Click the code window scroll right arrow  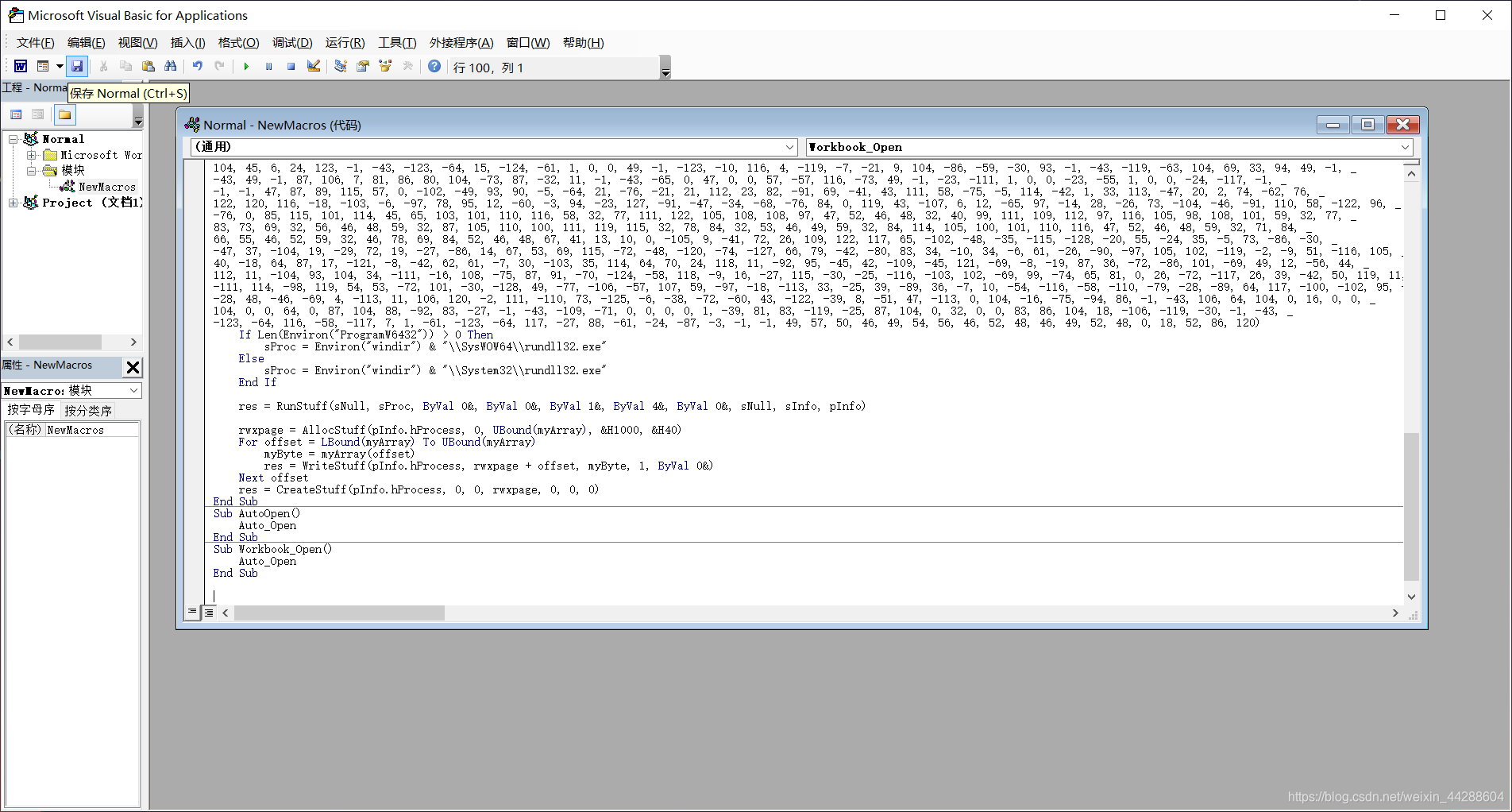point(1395,613)
